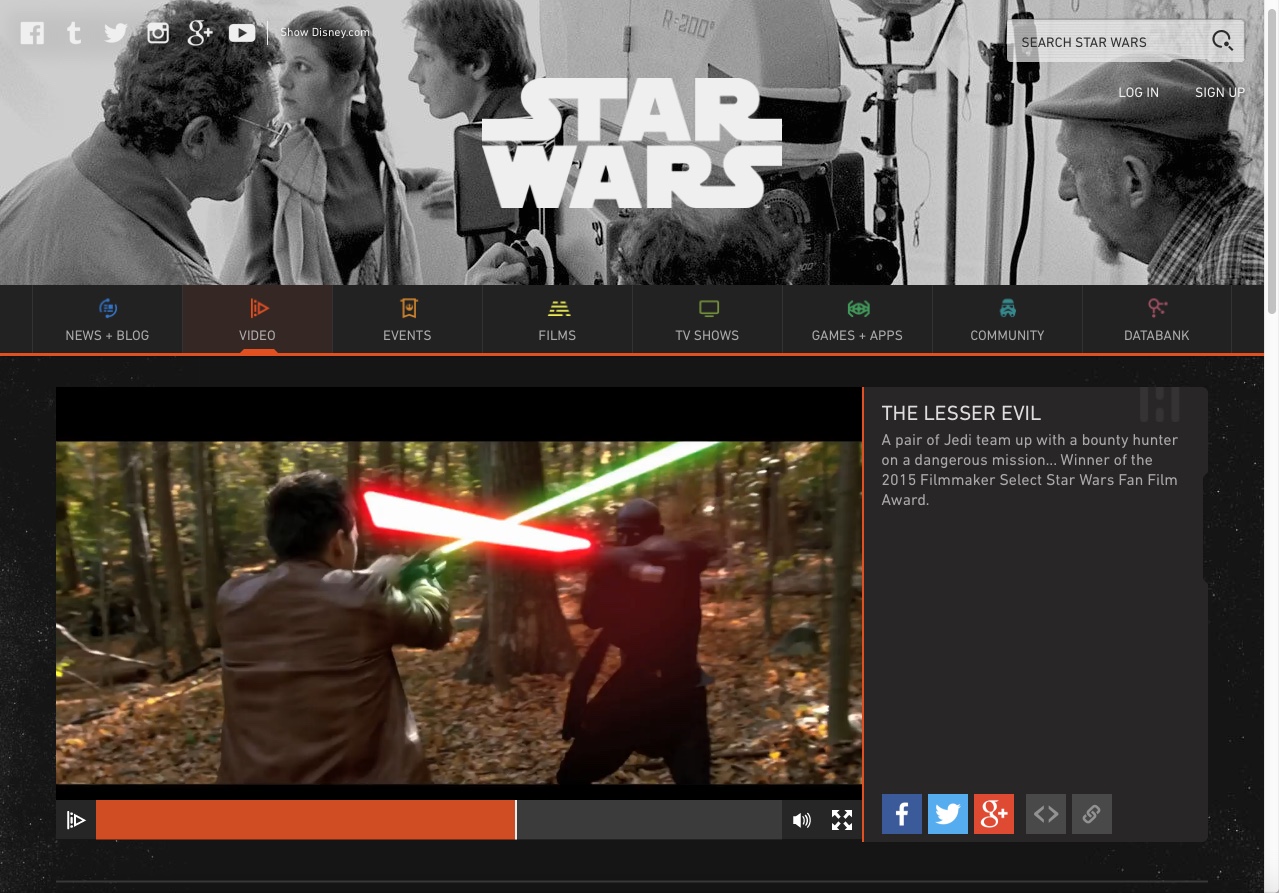
Task: Go to the COMMUNITY tab
Action: [x=1007, y=320]
